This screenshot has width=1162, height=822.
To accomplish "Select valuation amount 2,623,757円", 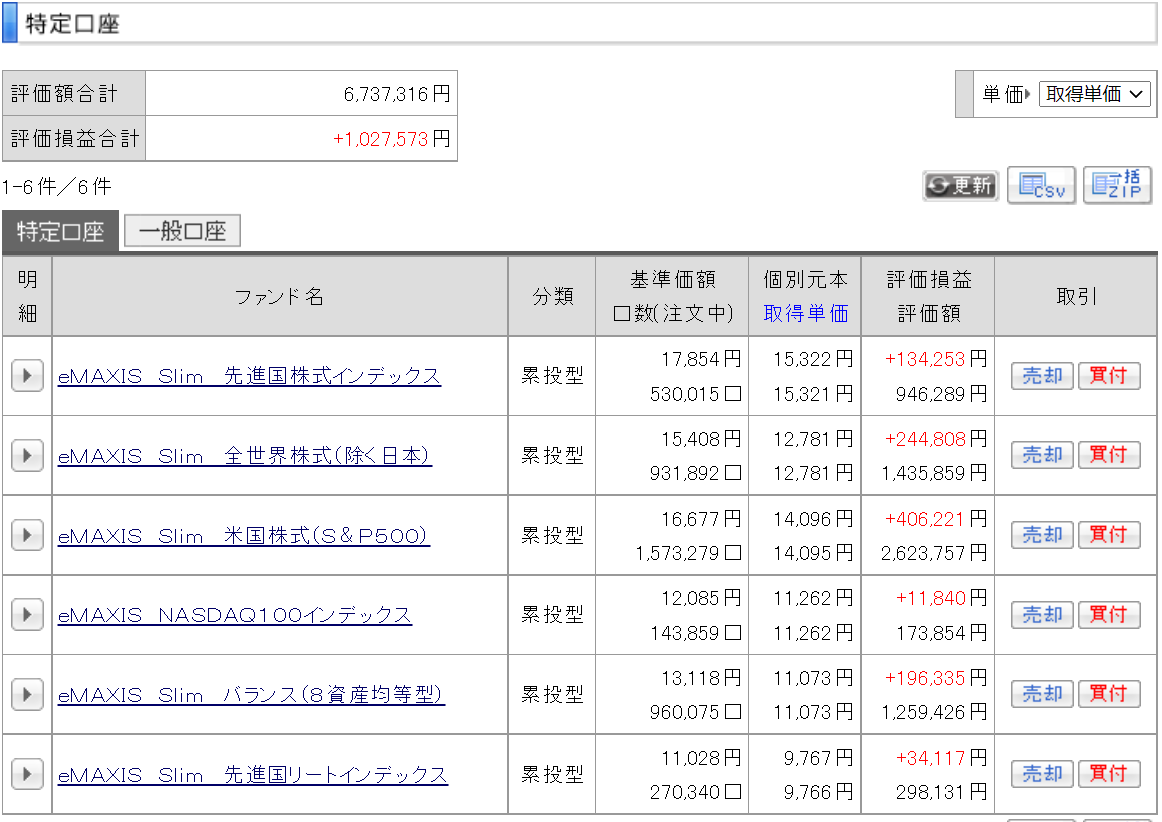I will click(934, 553).
